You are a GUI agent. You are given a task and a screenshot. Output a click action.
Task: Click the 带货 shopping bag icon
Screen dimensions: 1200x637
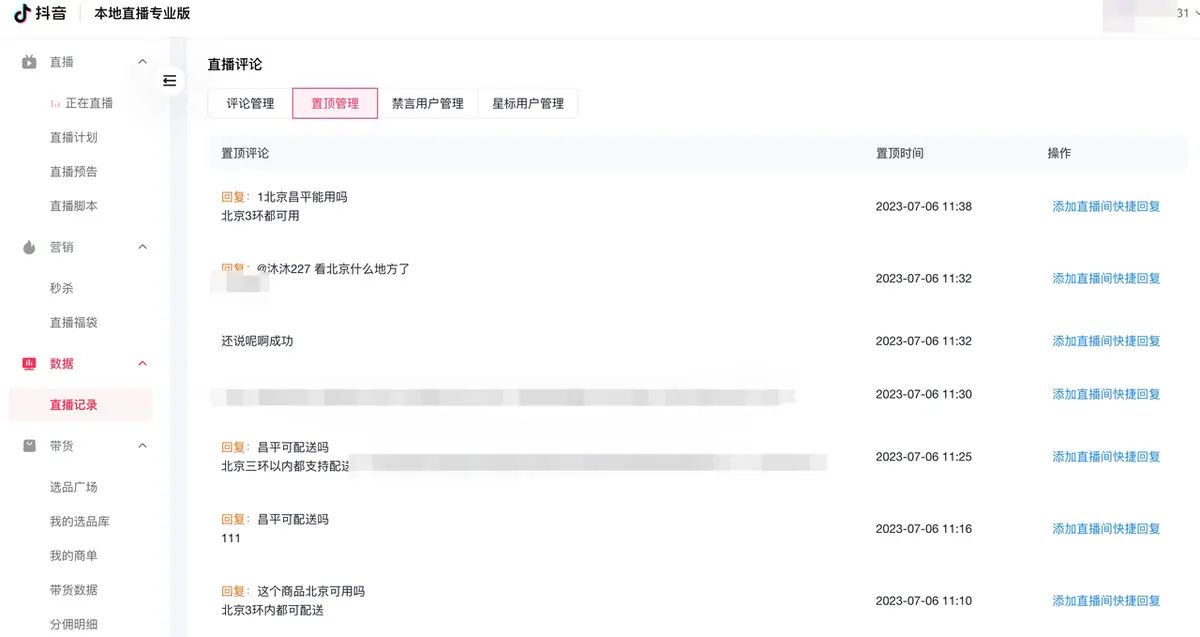point(30,446)
